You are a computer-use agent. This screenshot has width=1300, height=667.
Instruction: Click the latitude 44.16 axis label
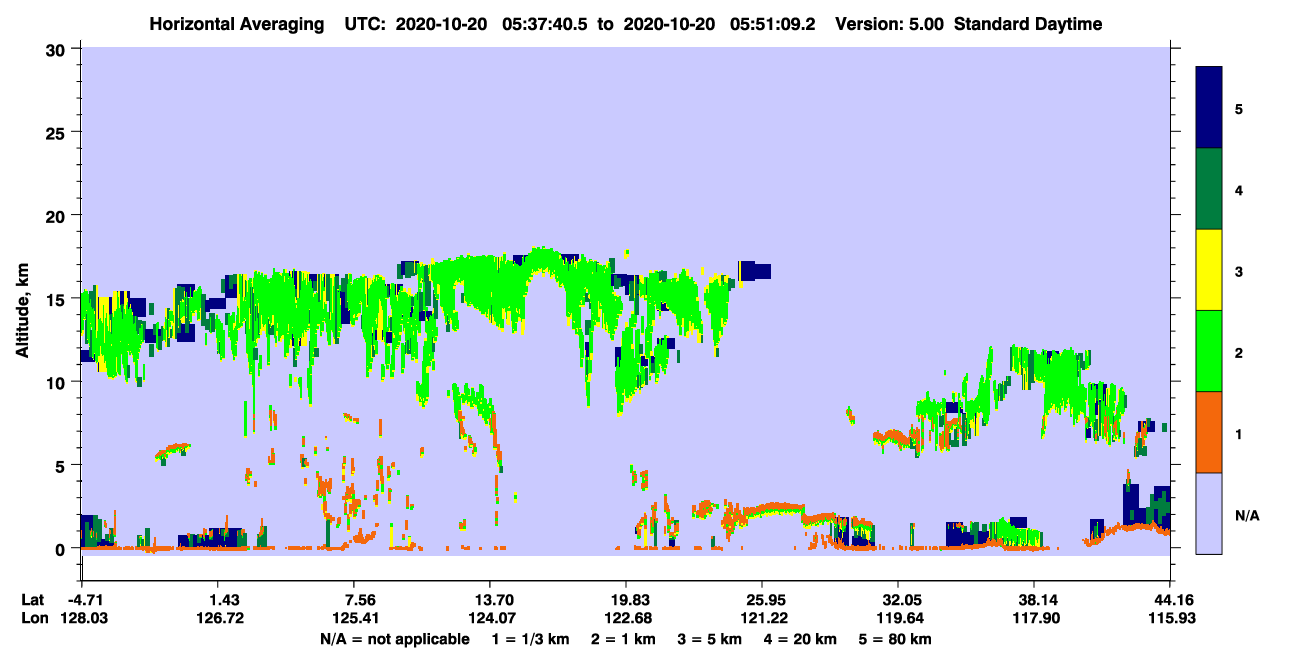point(1170,599)
